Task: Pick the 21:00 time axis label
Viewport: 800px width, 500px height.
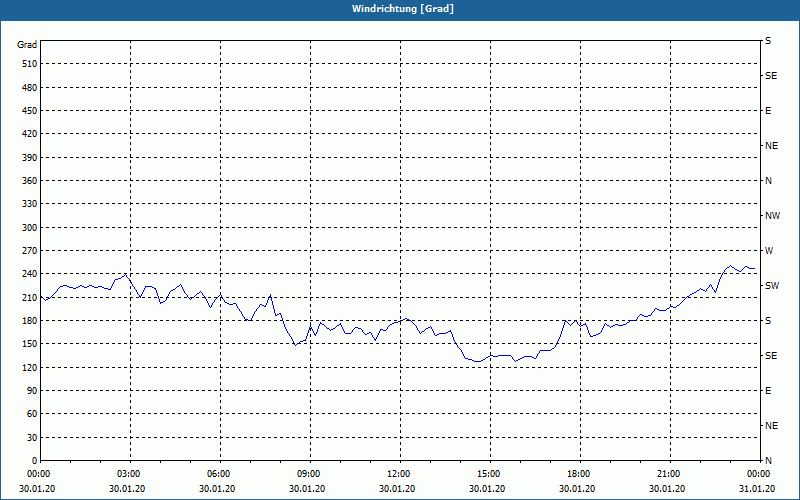Action: point(667,474)
